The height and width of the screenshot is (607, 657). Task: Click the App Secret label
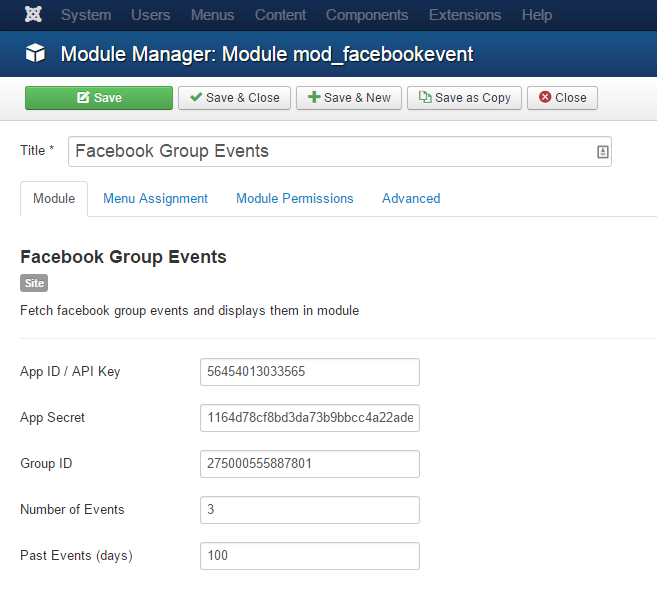pyautogui.click(x=52, y=418)
